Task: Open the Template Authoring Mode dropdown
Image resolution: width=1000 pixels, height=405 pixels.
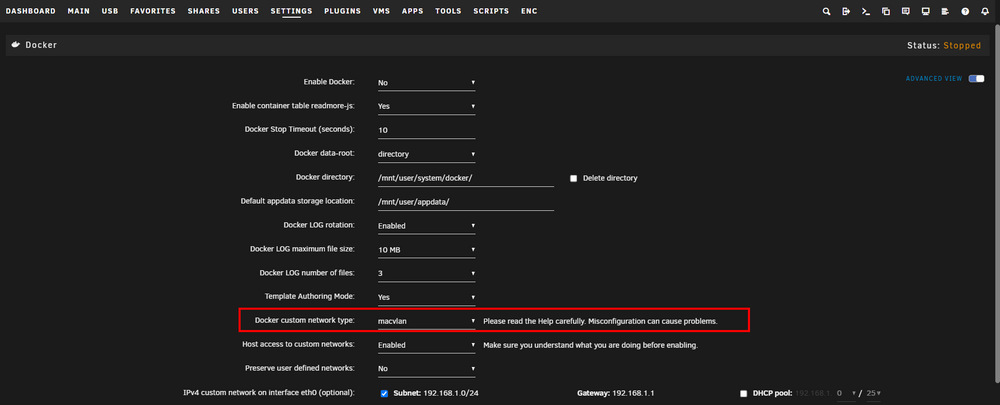Action: click(x=426, y=297)
